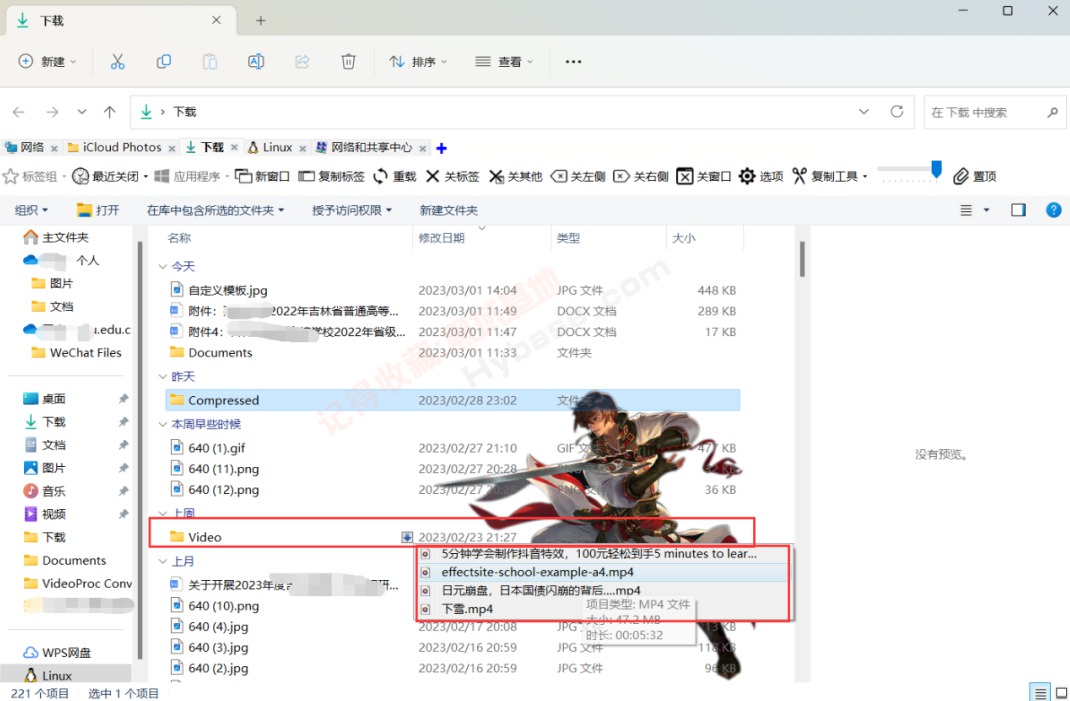
Task: Click the Rename icon in toolbar
Action: (x=256, y=61)
